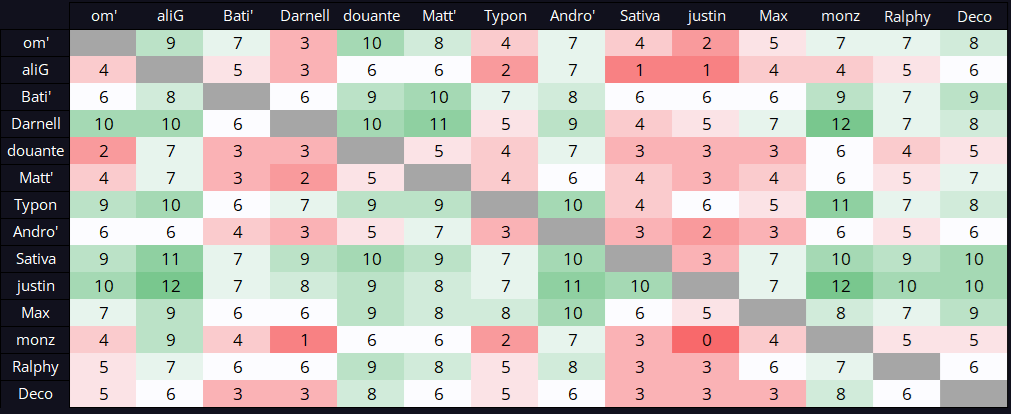
Task: Click the "douante" column header
Action: click(371, 17)
